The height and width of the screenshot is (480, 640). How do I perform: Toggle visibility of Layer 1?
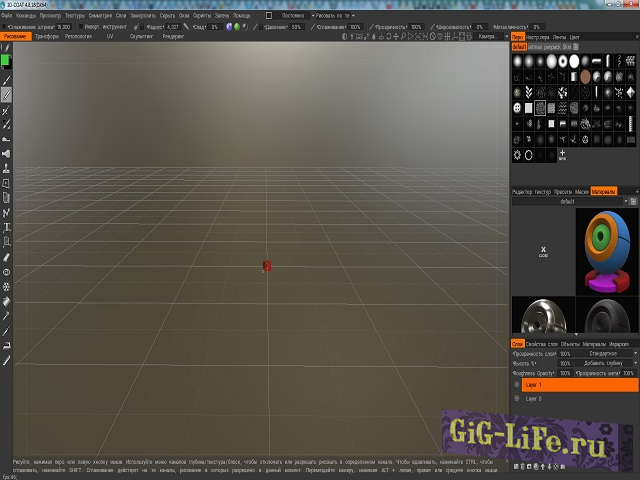[x=517, y=384]
